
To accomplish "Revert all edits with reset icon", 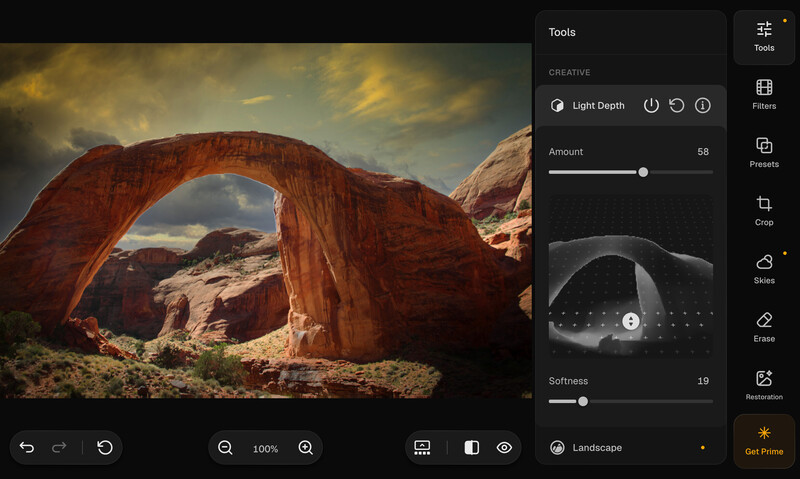I will 105,447.
